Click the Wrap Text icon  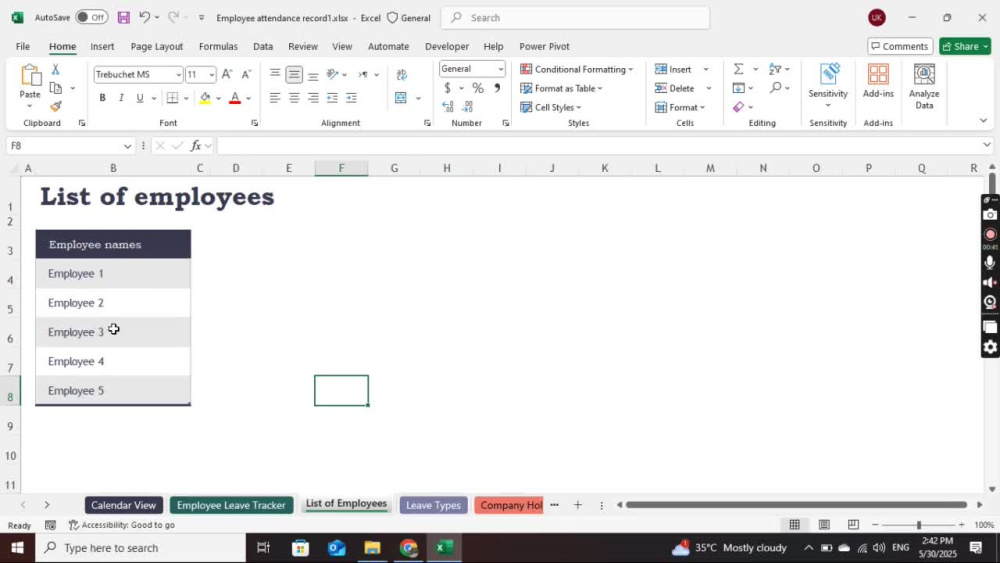point(401,75)
